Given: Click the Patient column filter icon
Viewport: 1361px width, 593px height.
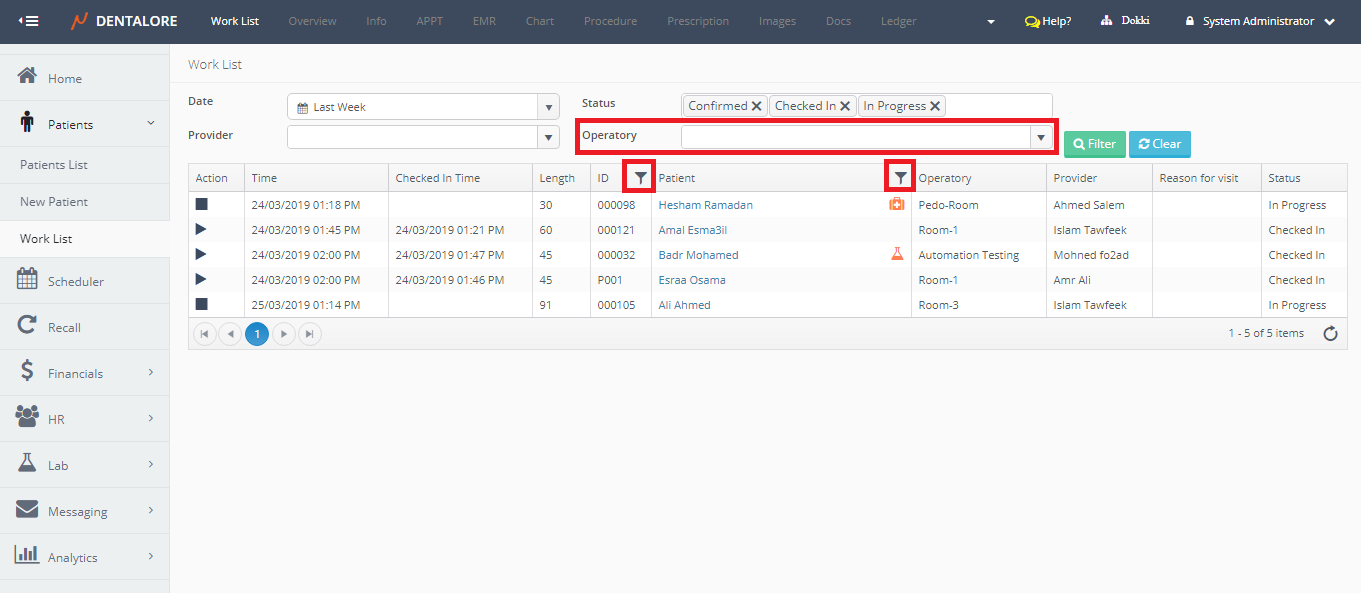Looking at the screenshot, I should (x=901, y=178).
